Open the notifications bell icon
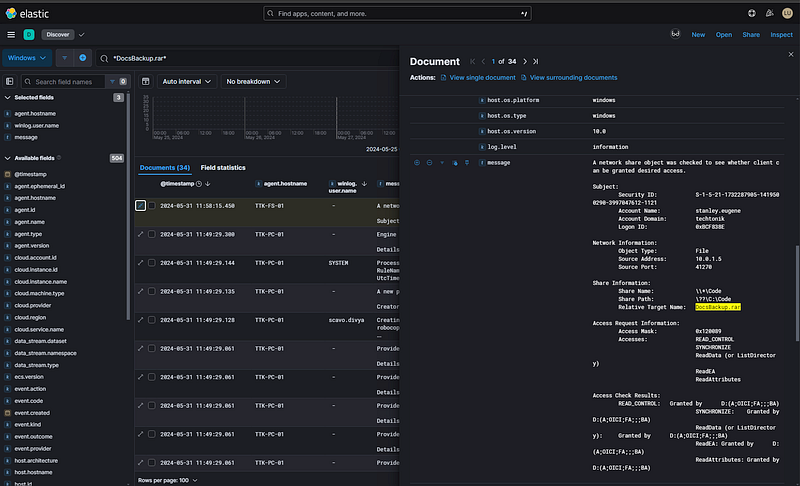 (x=769, y=13)
